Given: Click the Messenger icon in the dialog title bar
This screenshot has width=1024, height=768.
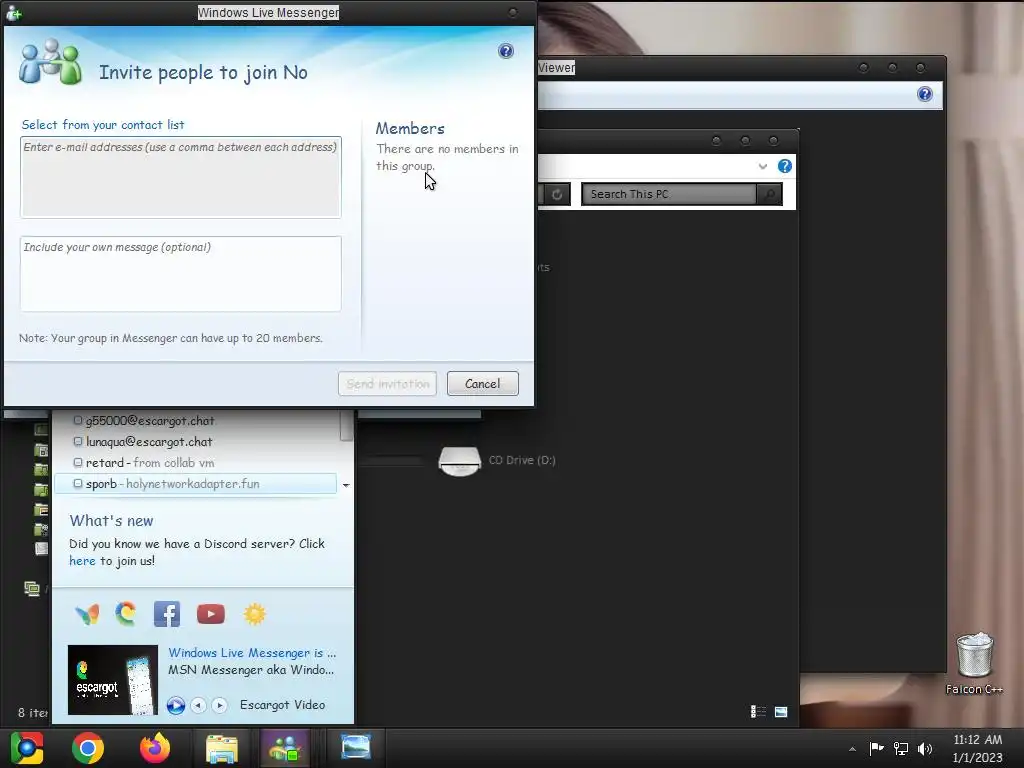Looking at the screenshot, I should (14, 12).
